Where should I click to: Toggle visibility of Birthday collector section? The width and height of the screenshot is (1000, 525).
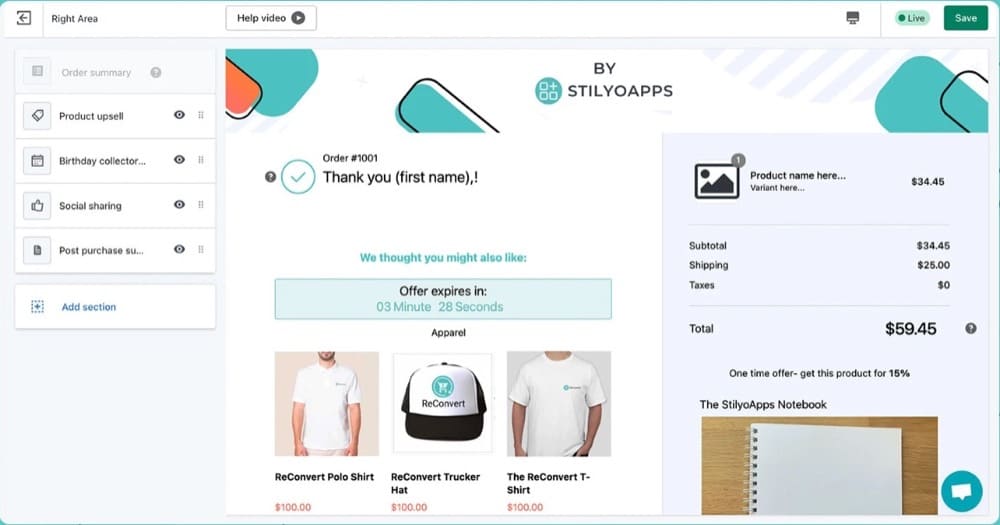[x=179, y=159]
